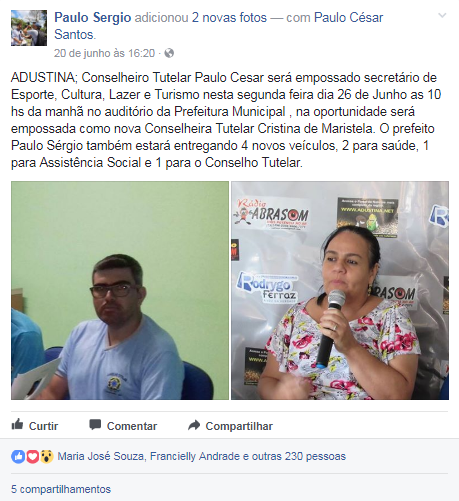
Task: Open the tagged Paulo César Santos profile
Action: pos(219,26)
